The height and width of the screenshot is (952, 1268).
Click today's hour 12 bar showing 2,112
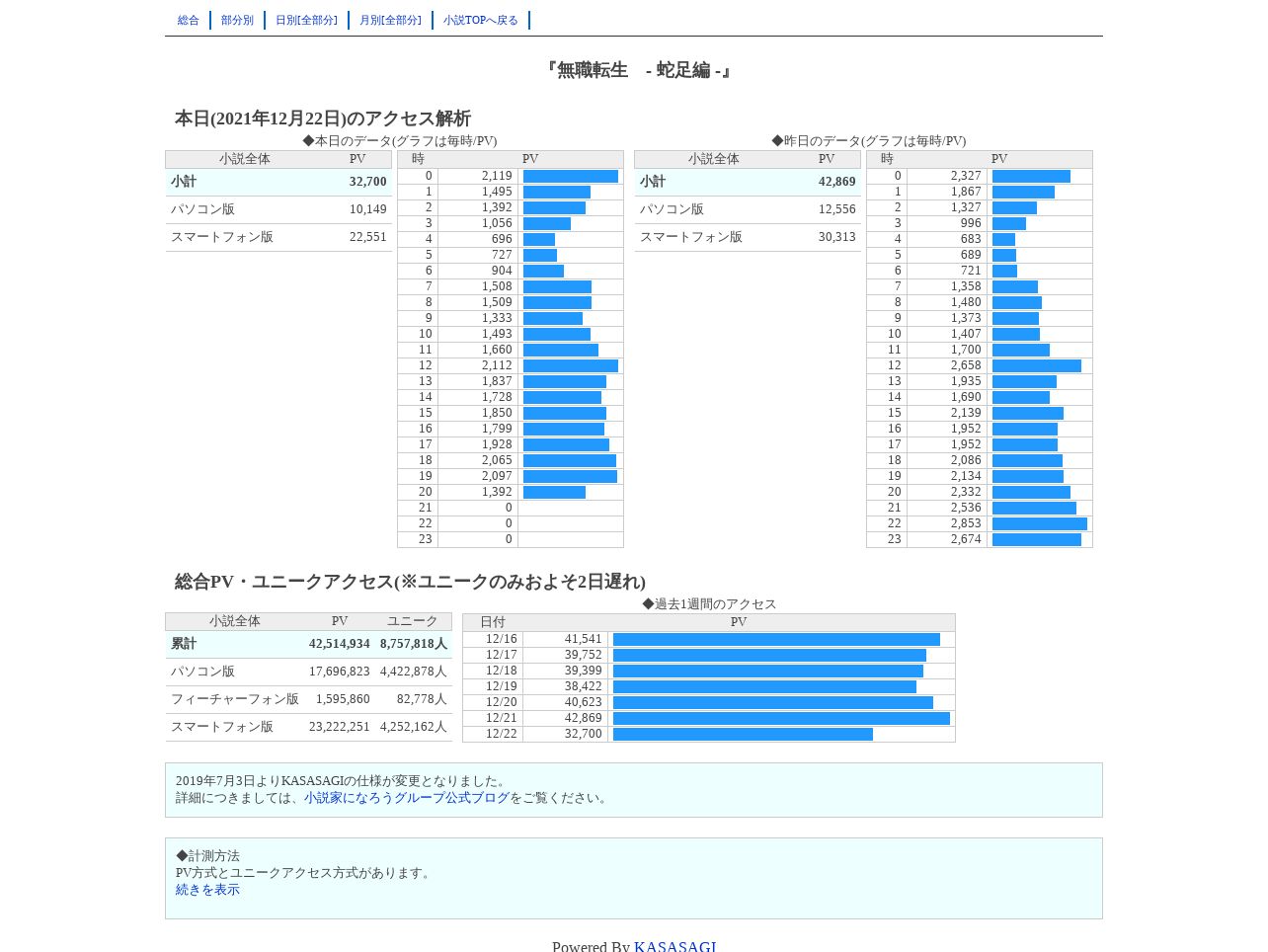pyautogui.click(x=571, y=365)
